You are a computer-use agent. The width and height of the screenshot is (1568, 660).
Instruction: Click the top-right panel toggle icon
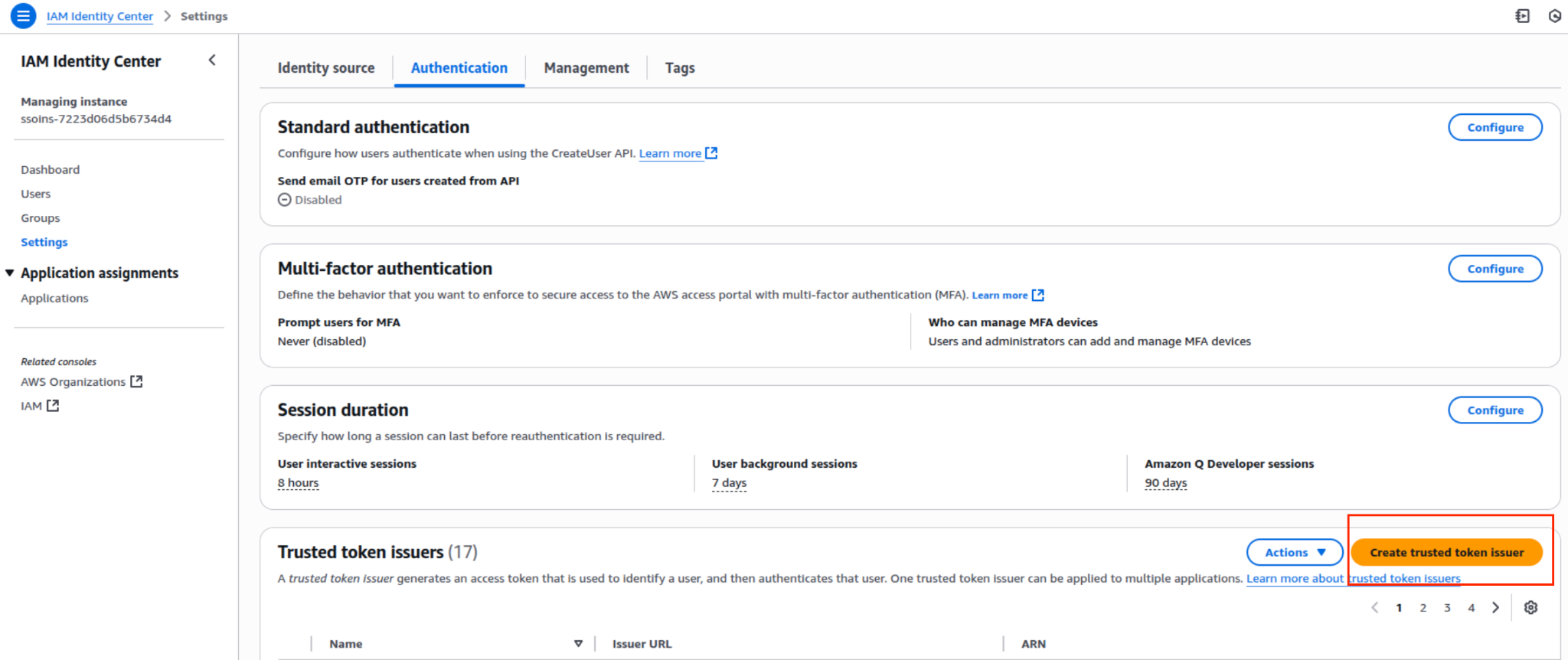pyautogui.click(x=1522, y=15)
